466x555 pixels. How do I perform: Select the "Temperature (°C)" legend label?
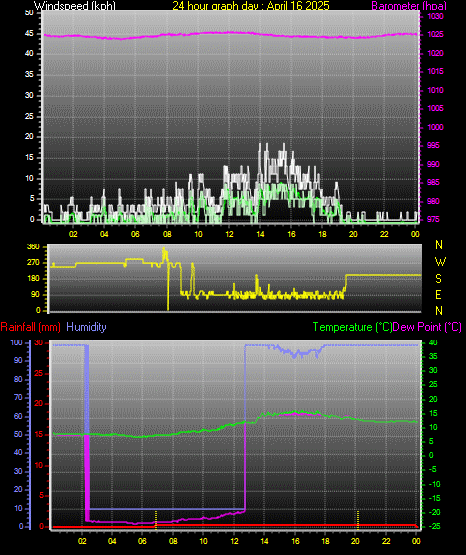click(x=352, y=327)
